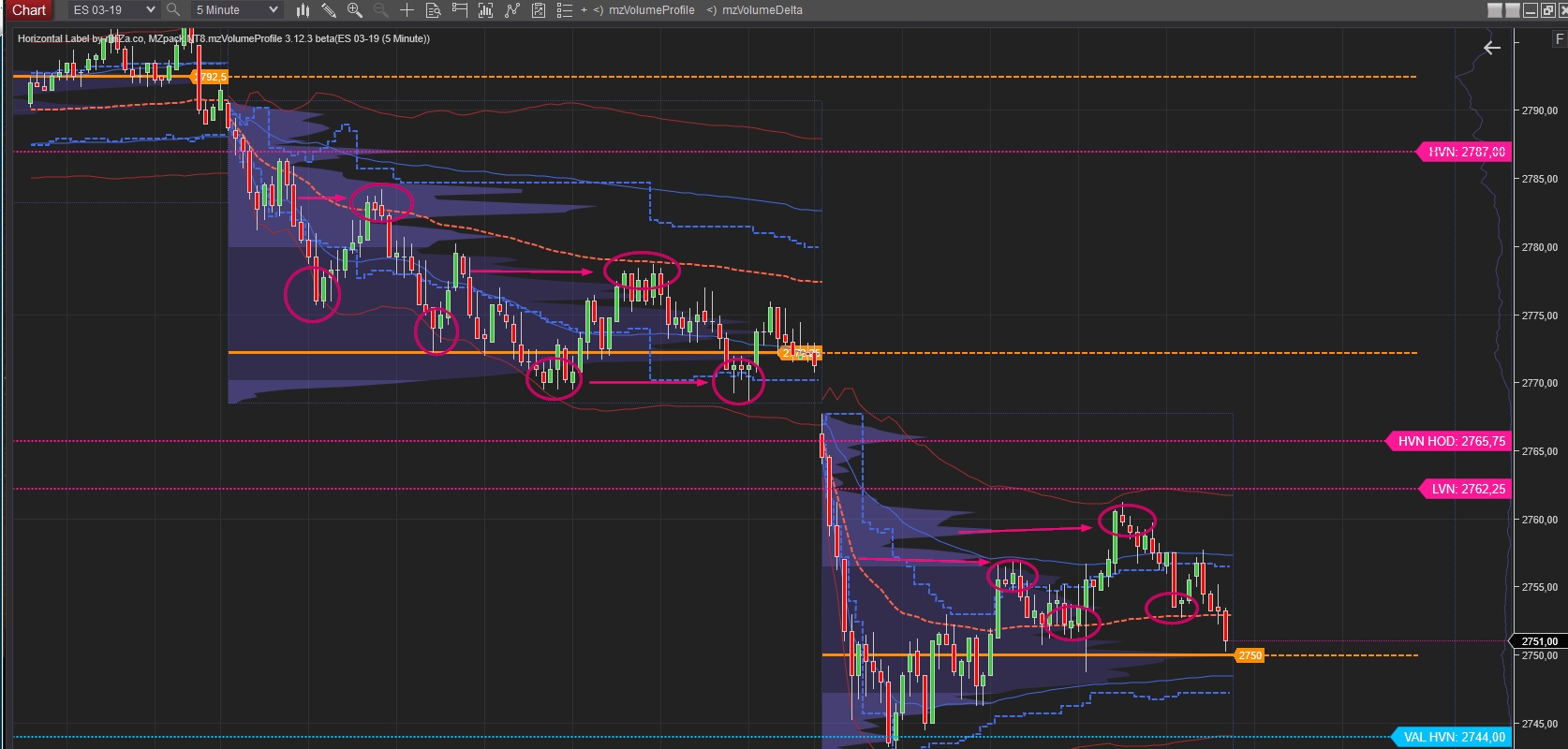Open the Chart menu button
Screen dimensions: 1568x749
coord(29,10)
